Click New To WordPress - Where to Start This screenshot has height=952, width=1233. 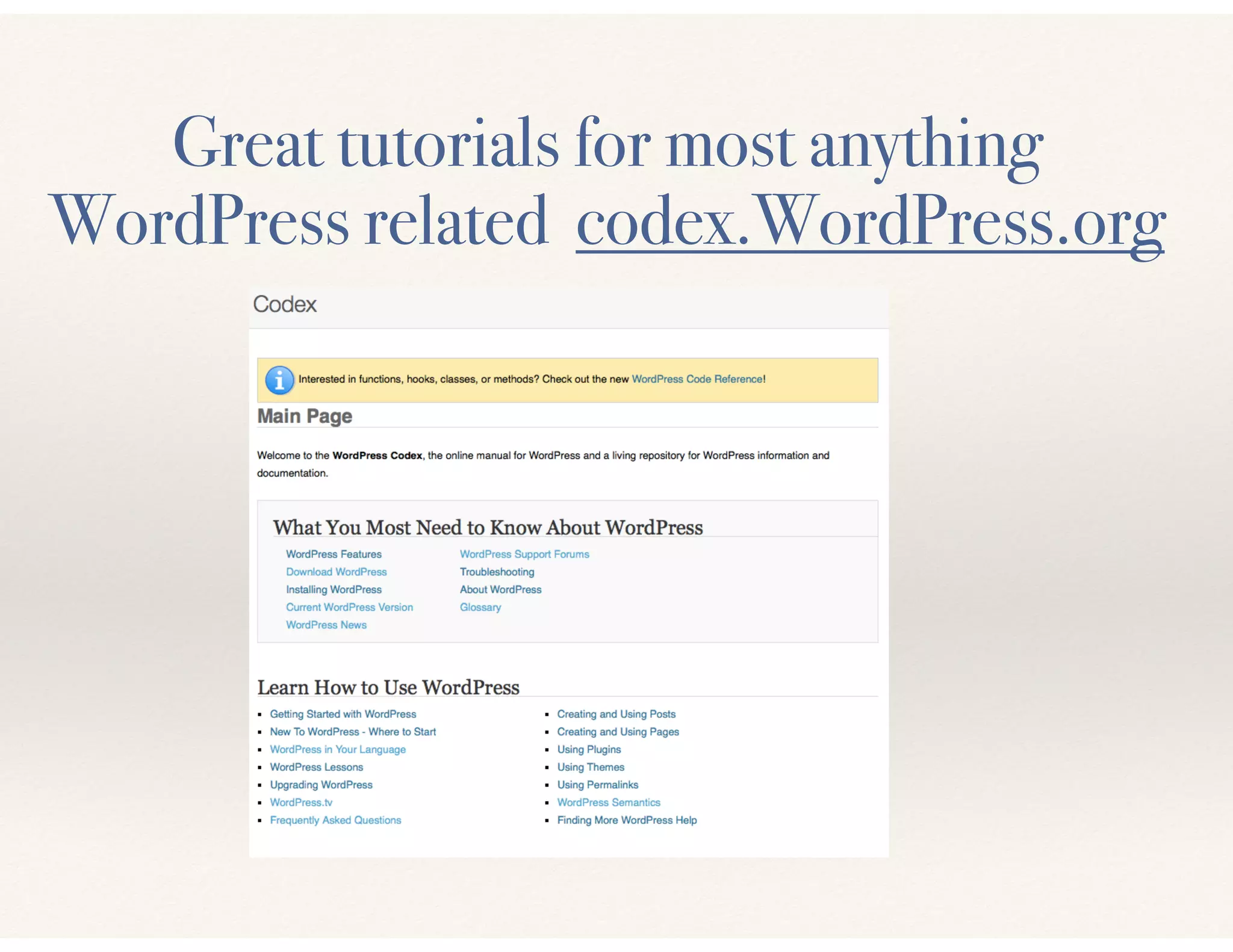(x=353, y=732)
